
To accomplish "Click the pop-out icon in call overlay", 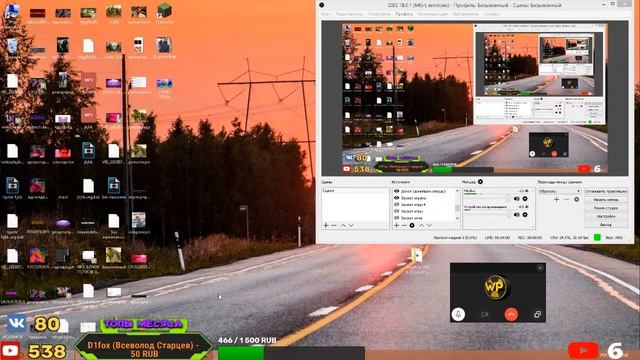I will (537, 314).
